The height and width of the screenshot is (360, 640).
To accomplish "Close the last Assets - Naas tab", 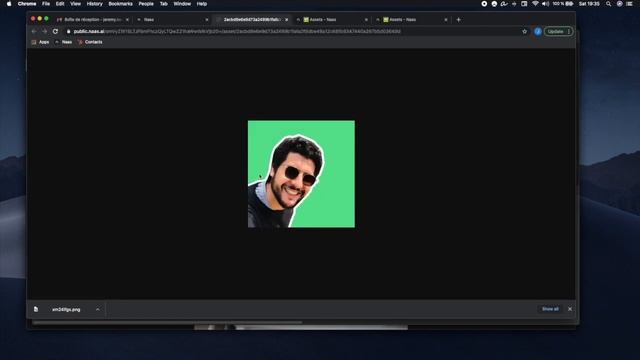I will click(x=446, y=20).
